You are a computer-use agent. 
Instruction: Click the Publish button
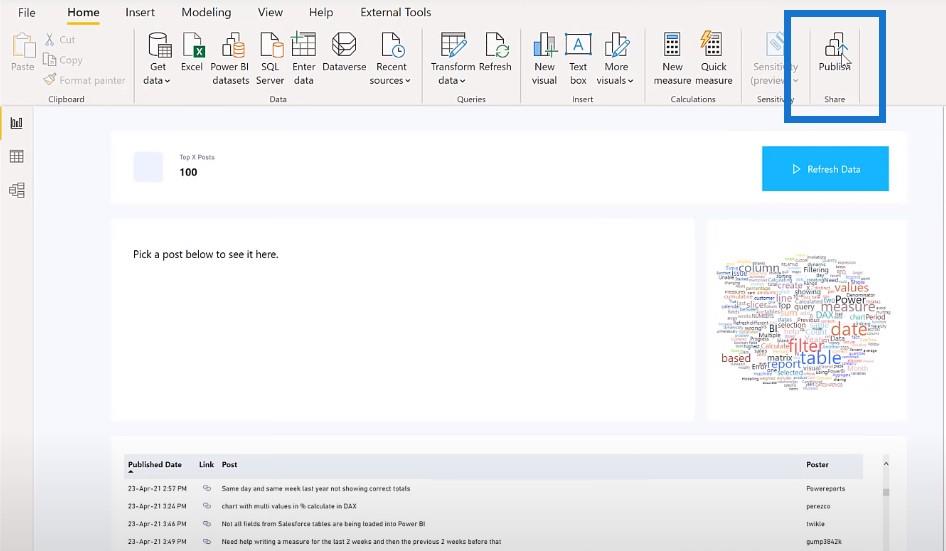(x=834, y=53)
